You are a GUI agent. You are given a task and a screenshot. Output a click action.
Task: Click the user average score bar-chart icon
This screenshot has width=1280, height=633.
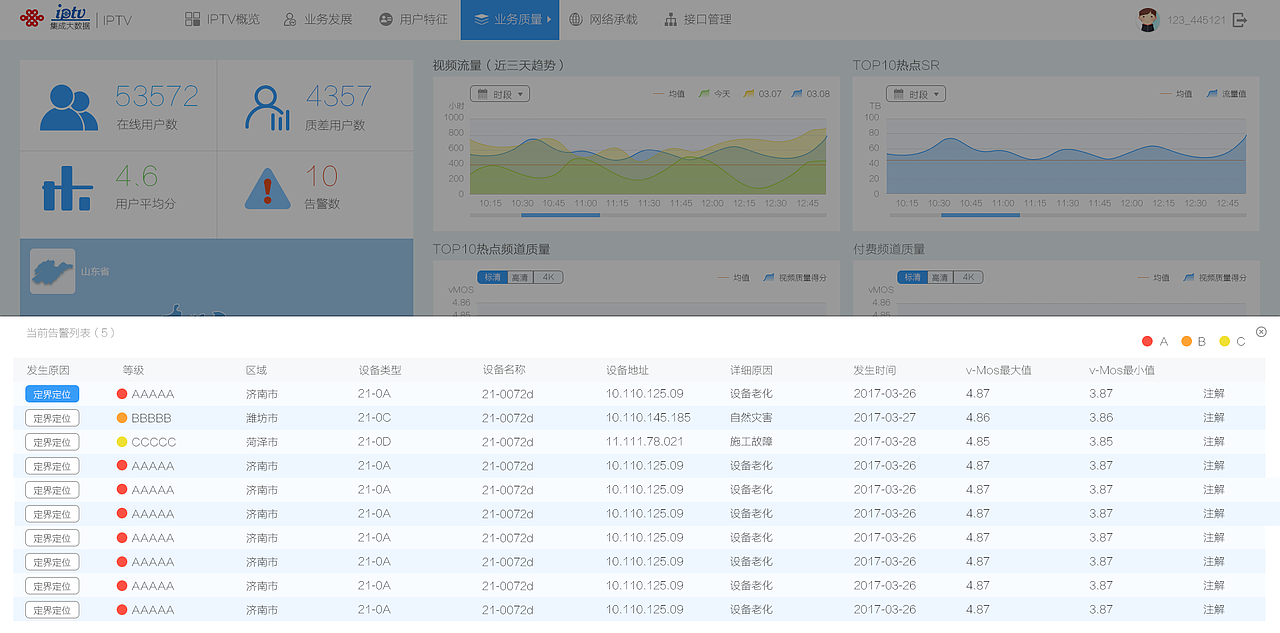[x=67, y=186]
